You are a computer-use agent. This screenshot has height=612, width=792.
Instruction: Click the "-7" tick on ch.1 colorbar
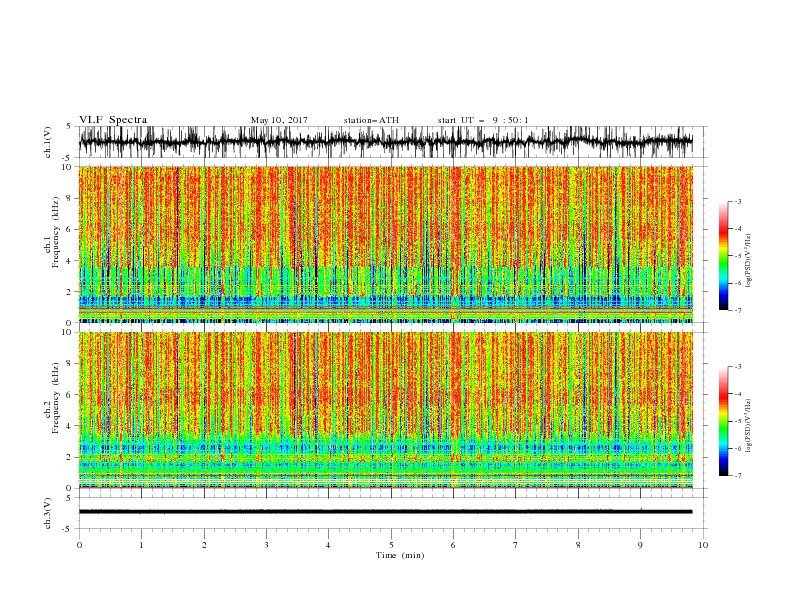coord(737,310)
